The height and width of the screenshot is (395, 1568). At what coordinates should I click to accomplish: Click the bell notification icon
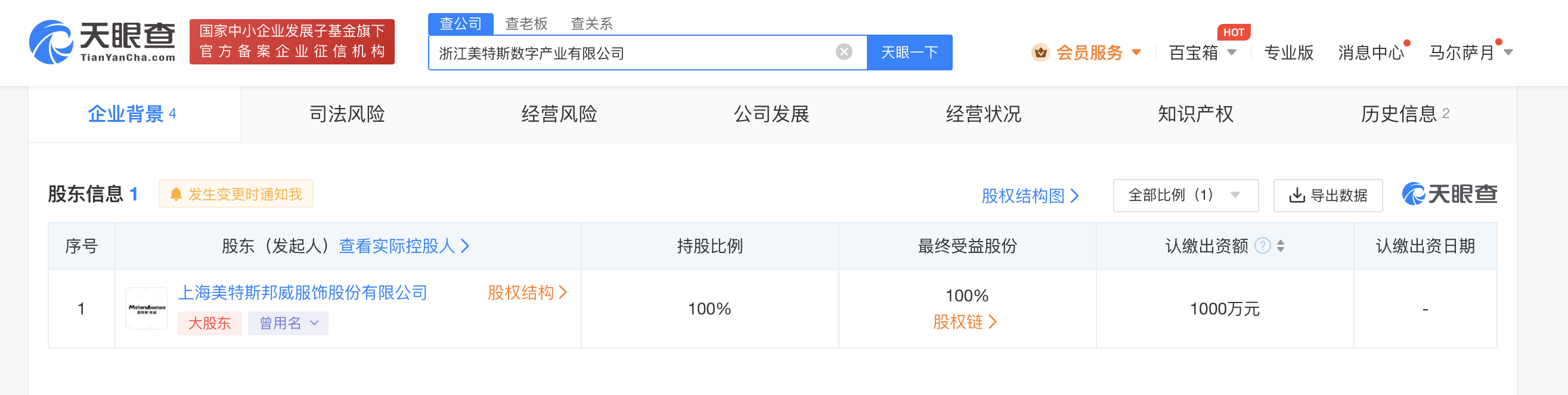(176, 195)
